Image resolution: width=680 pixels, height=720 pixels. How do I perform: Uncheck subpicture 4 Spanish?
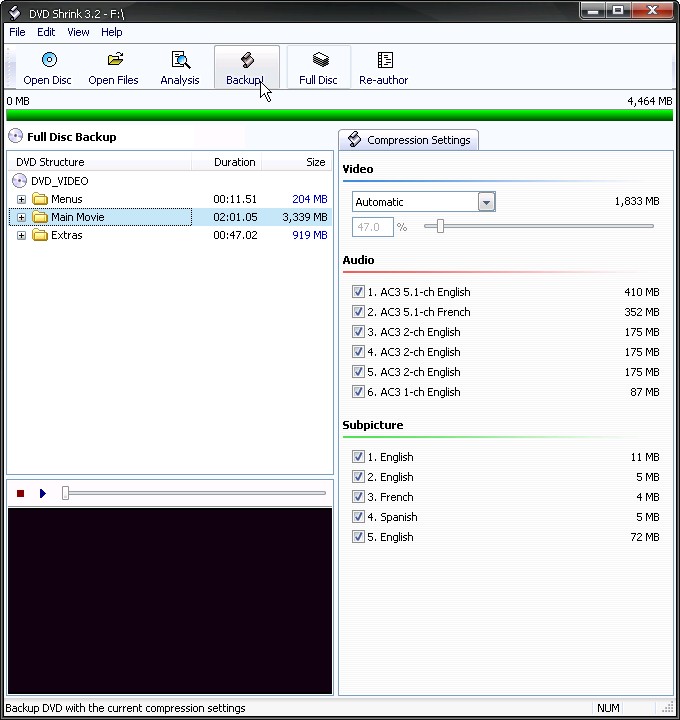358,517
